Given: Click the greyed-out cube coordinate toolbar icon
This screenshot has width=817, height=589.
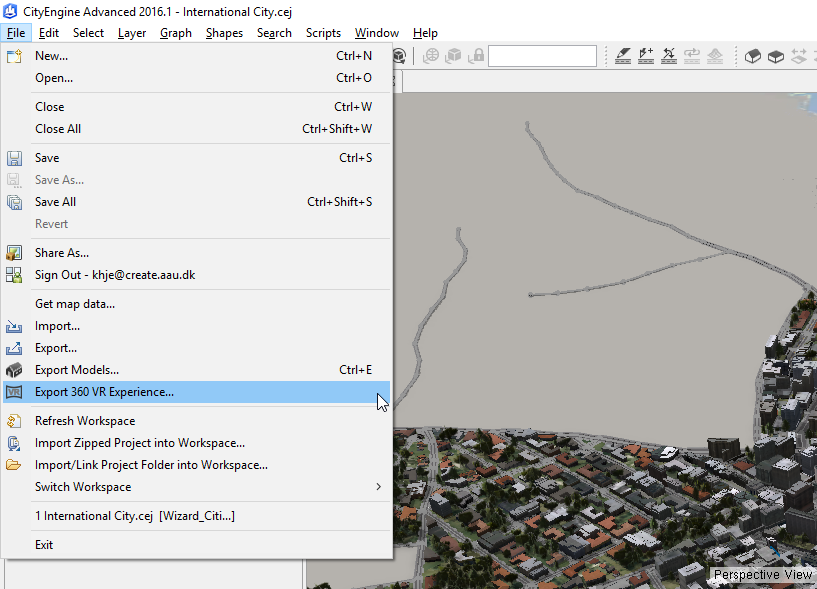Looking at the screenshot, I should pyautogui.click(x=454, y=56).
